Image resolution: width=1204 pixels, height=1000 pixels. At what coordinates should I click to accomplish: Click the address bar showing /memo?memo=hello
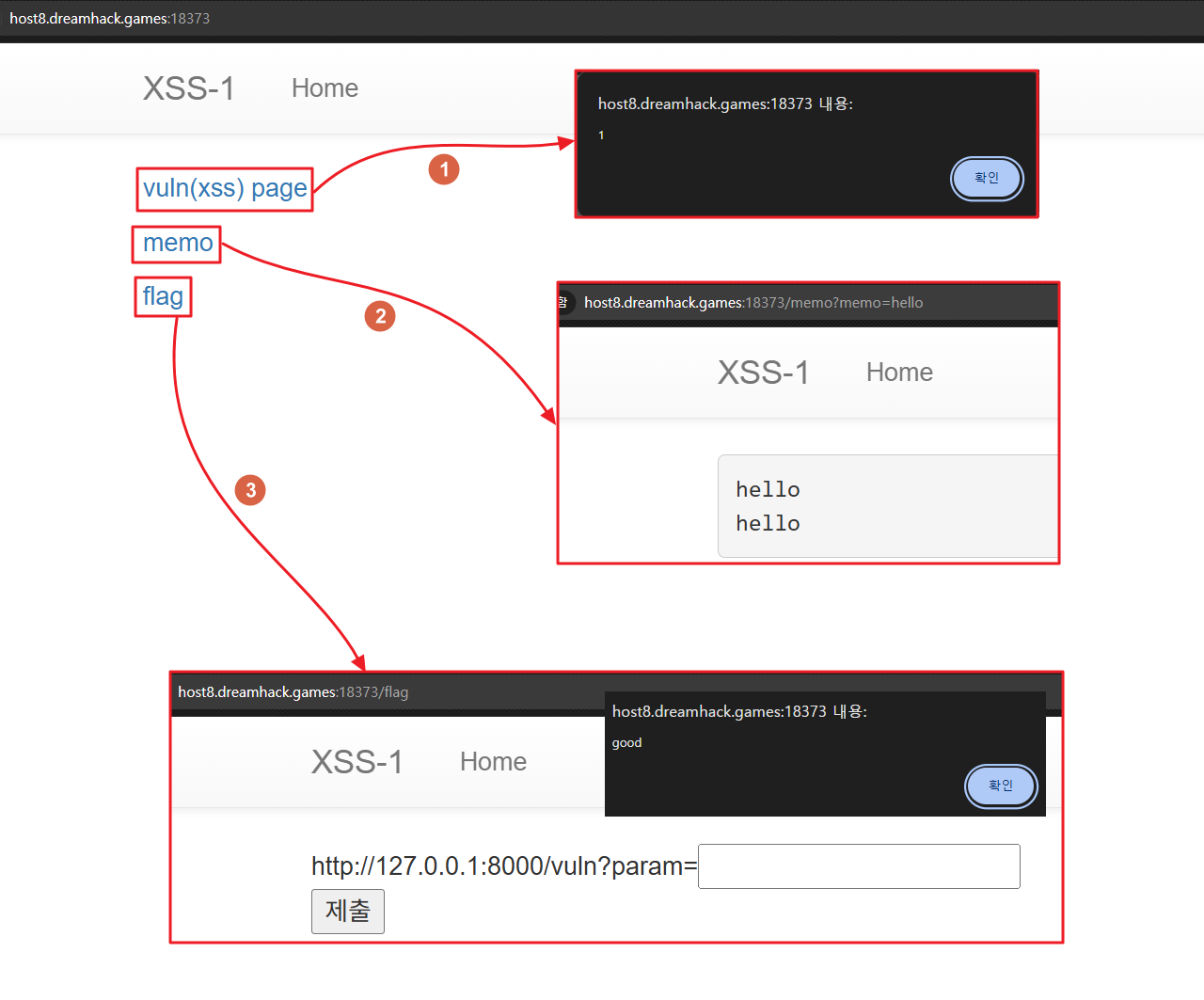point(752,303)
